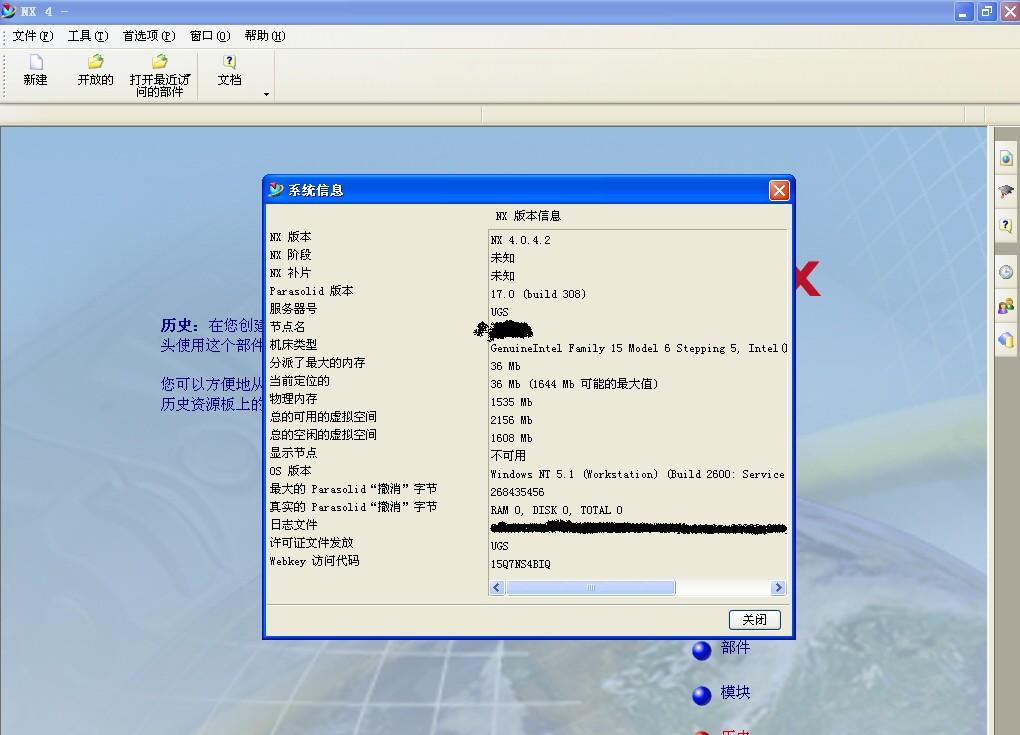Image resolution: width=1020 pixels, height=735 pixels.
Task: Minimize the NX 4 main window
Action: [962, 12]
